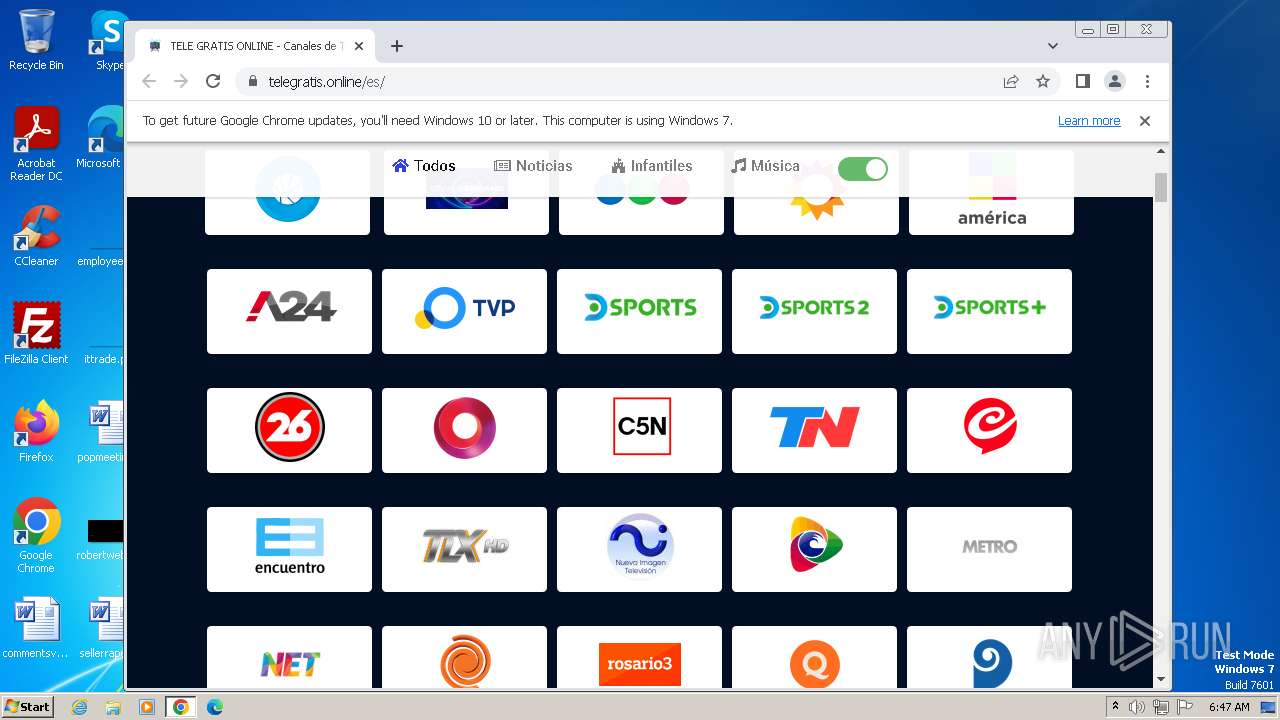The width and height of the screenshot is (1280, 720).
Task: Click the taskbar clock showing 6:47 AM
Action: pyautogui.click(x=1229, y=707)
